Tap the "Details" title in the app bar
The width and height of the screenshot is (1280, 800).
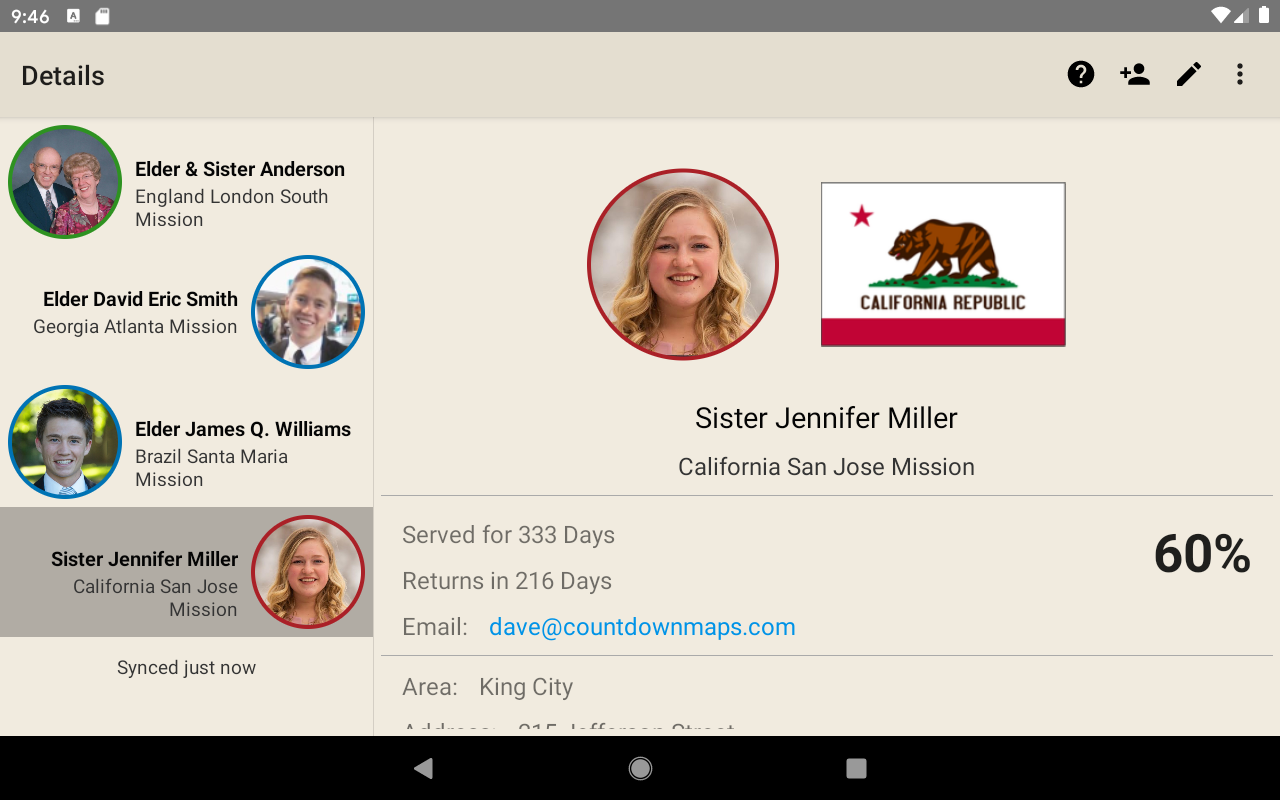click(63, 76)
